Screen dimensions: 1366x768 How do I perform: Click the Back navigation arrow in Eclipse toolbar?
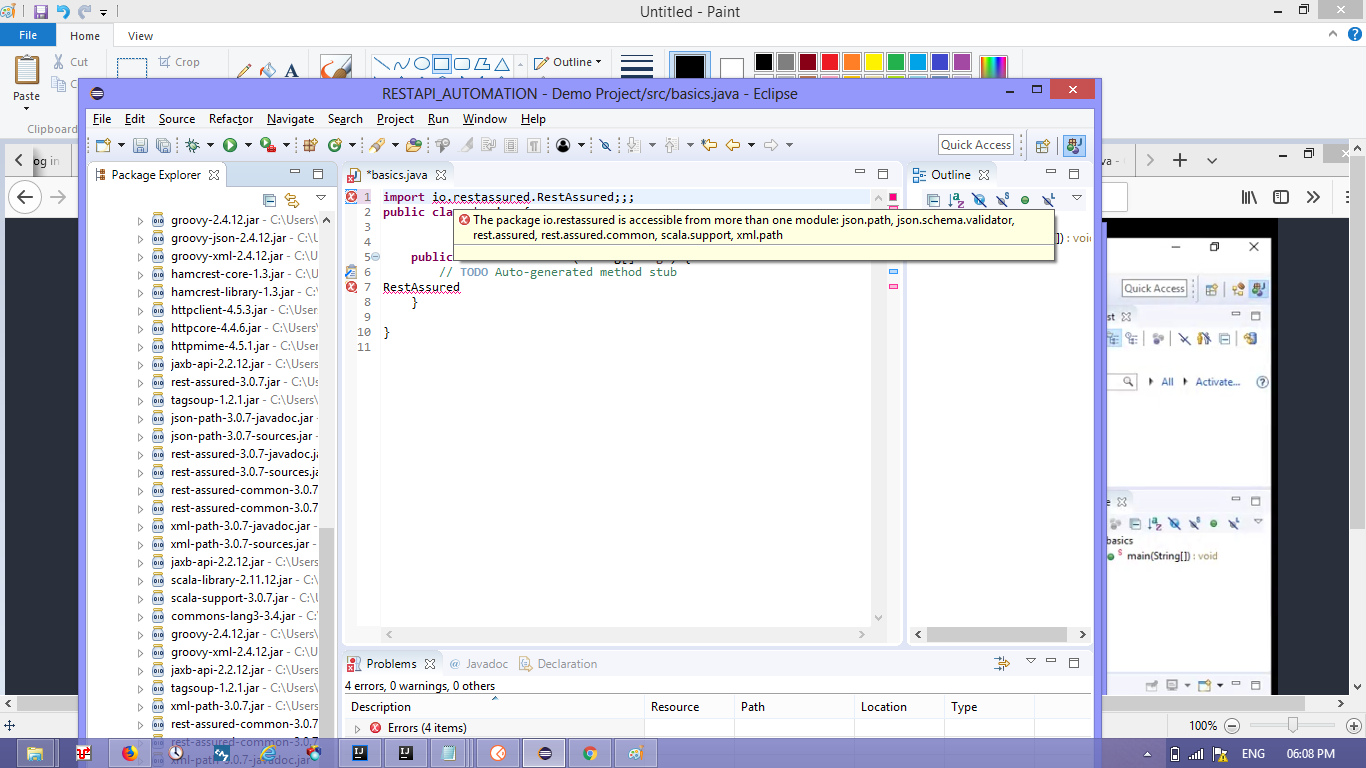(x=733, y=145)
